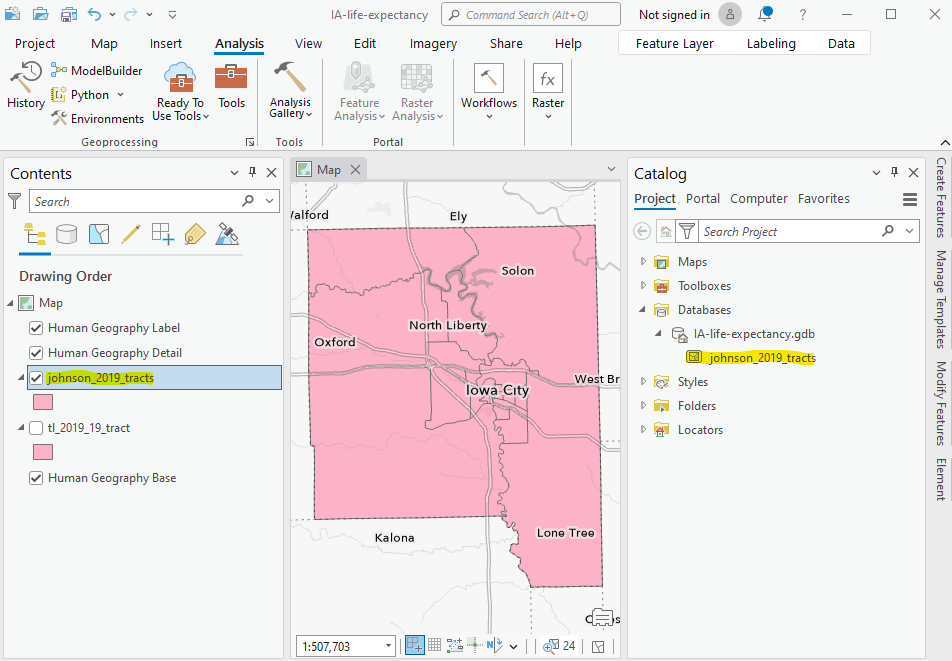This screenshot has height=661, width=952.
Task: Expand Locators in Catalog
Action: point(643,430)
